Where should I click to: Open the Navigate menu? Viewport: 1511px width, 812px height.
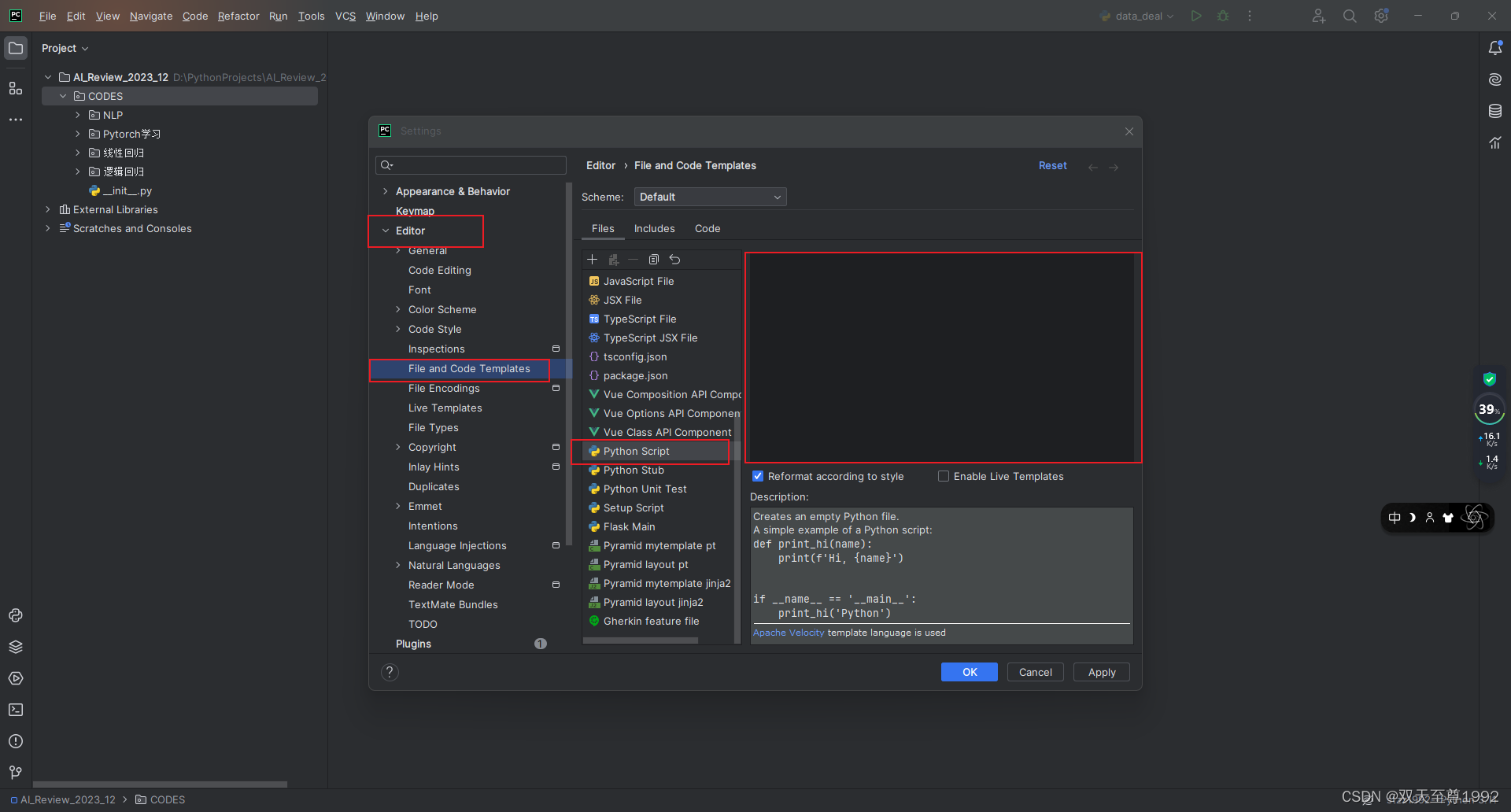point(151,16)
